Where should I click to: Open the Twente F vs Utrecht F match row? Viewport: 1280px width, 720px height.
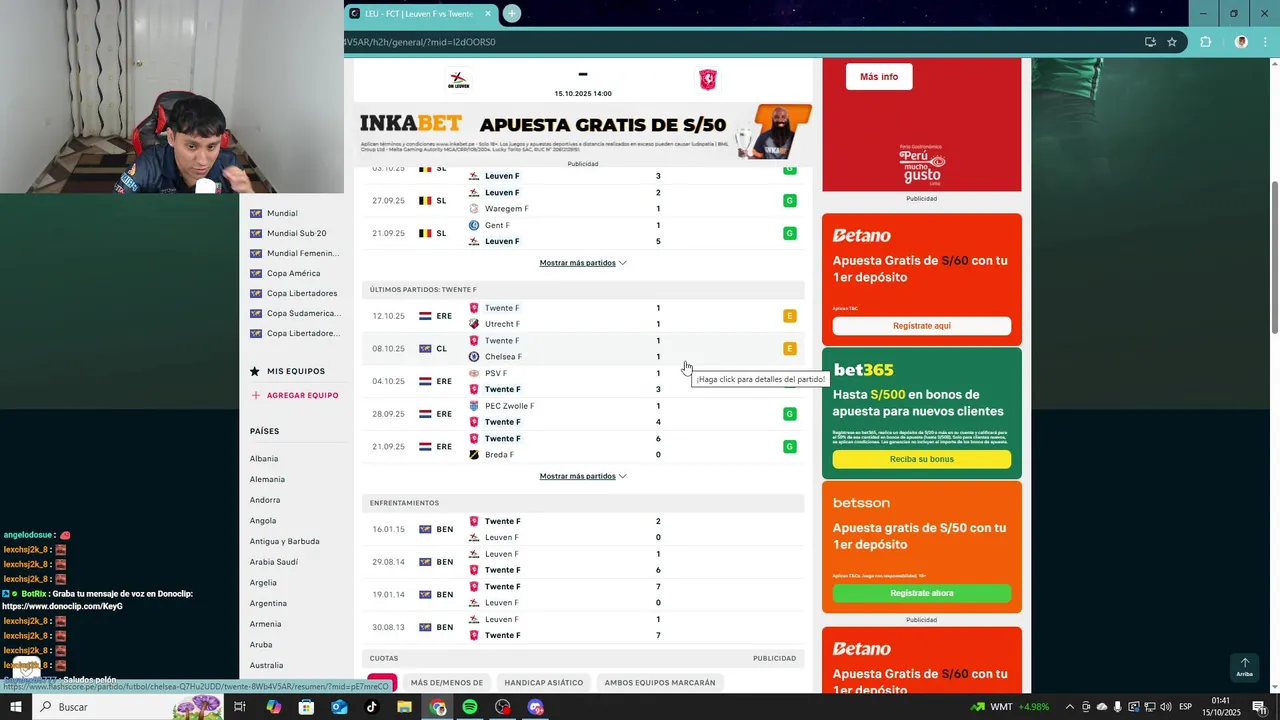tap(583, 316)
